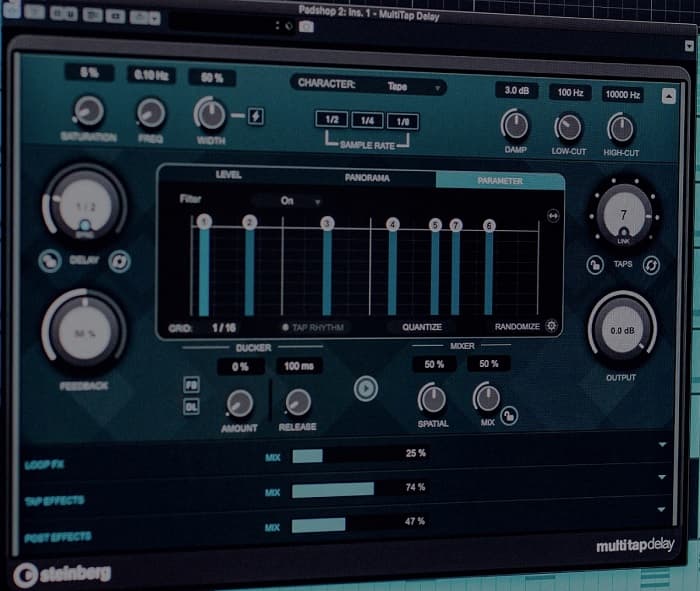The height and width of the screenshot is (591, 700).
Task: Select tap handle number 2
Action: 250,222
